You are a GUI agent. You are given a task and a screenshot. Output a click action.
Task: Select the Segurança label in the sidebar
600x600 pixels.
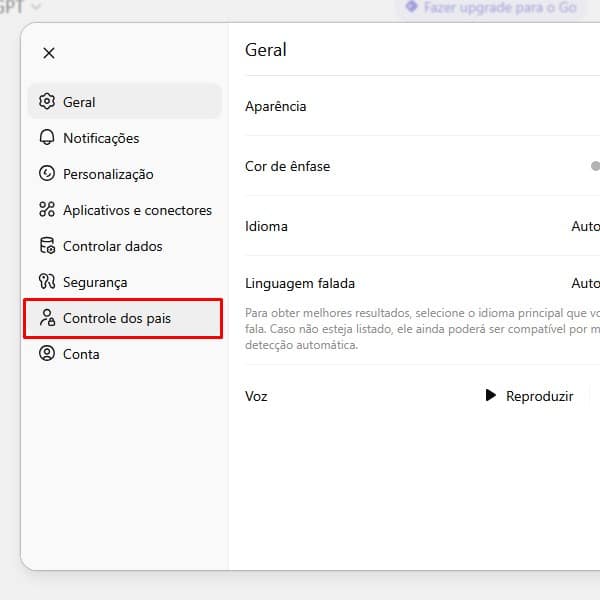[x=95, y=282]
